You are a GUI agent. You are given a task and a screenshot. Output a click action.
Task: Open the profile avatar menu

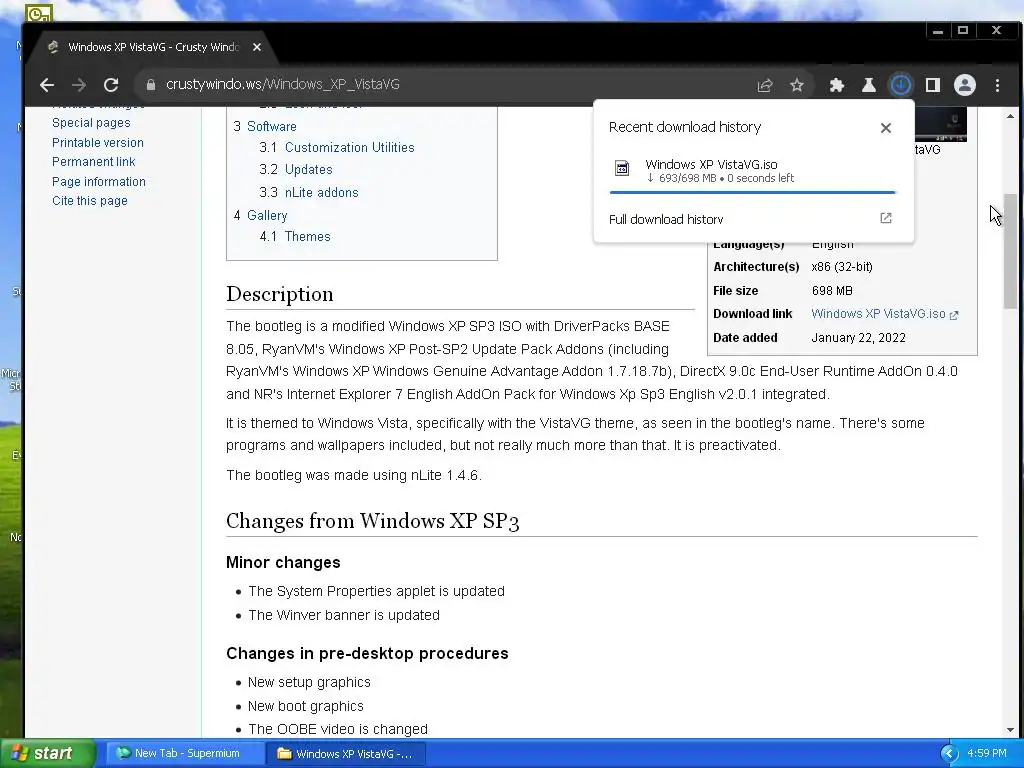[965, 85]
